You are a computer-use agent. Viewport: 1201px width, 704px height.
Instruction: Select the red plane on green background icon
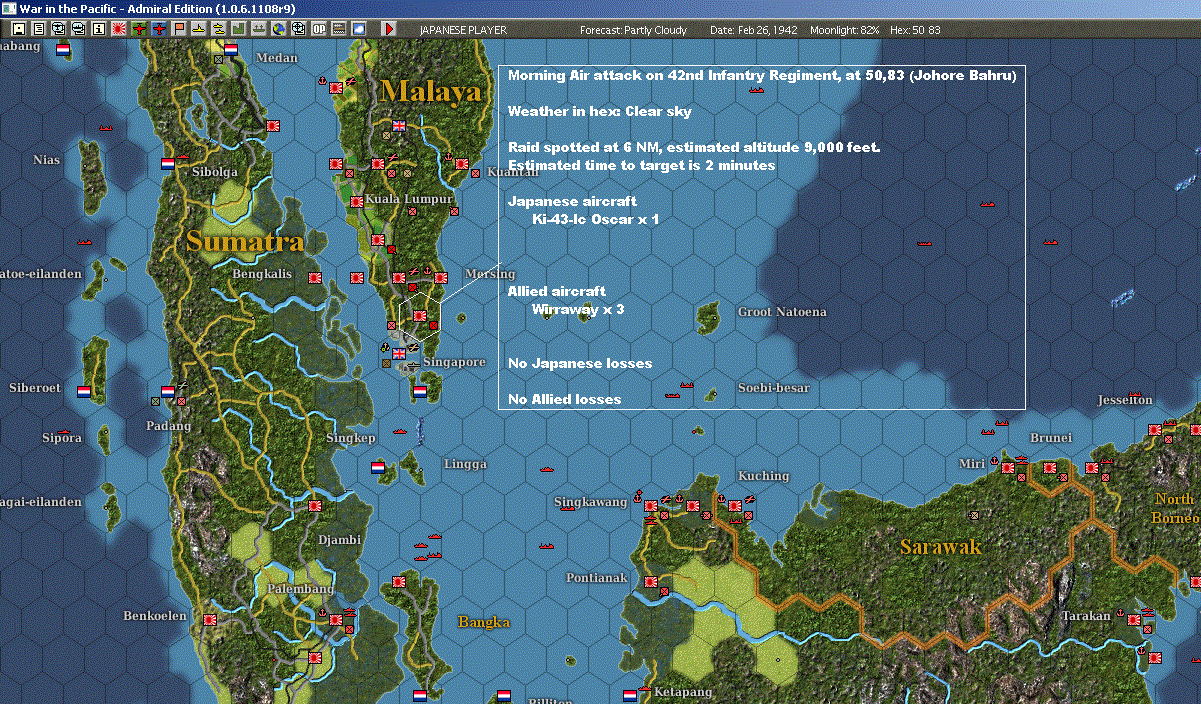[x=138, y=30]
